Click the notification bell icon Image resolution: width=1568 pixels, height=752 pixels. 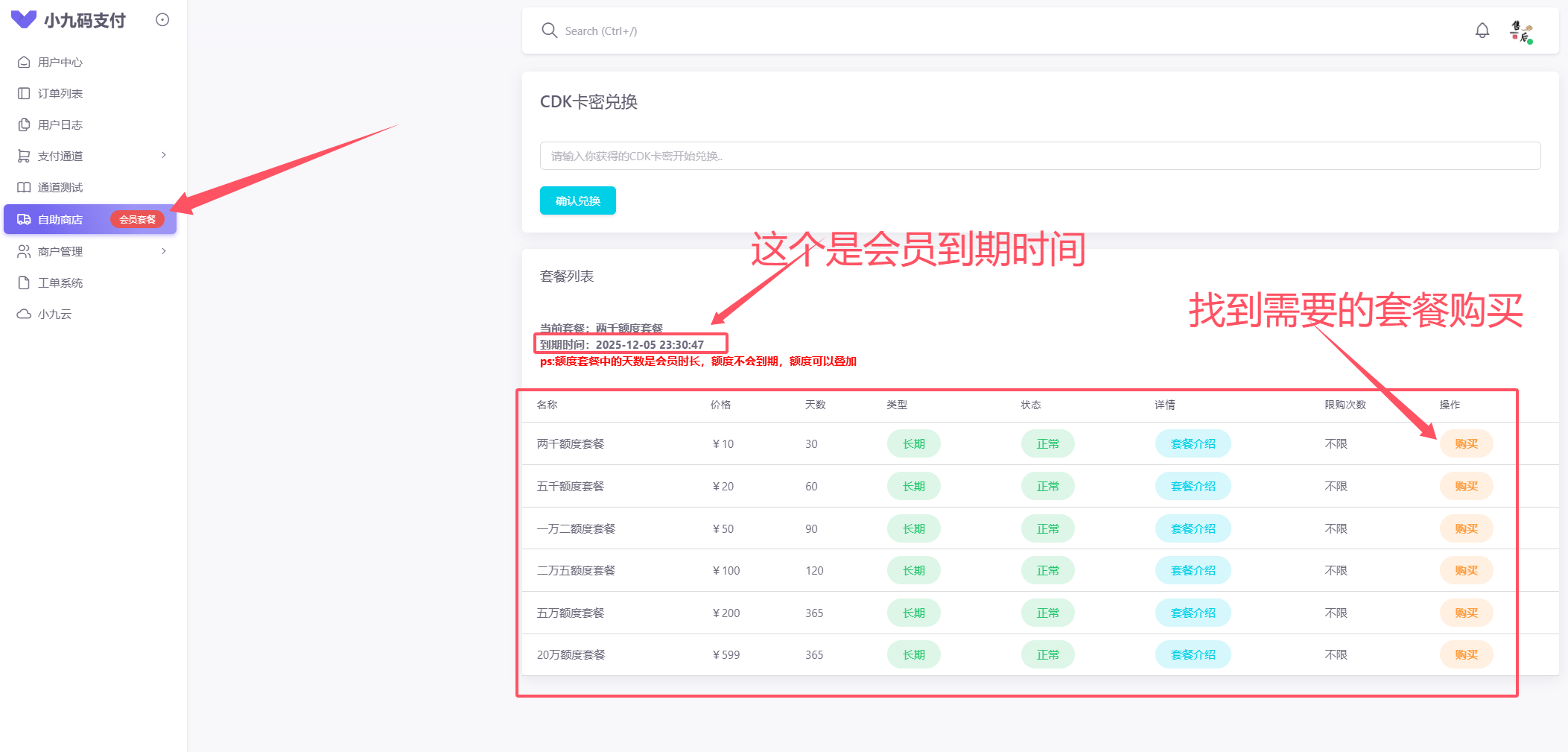point(1482,31)
